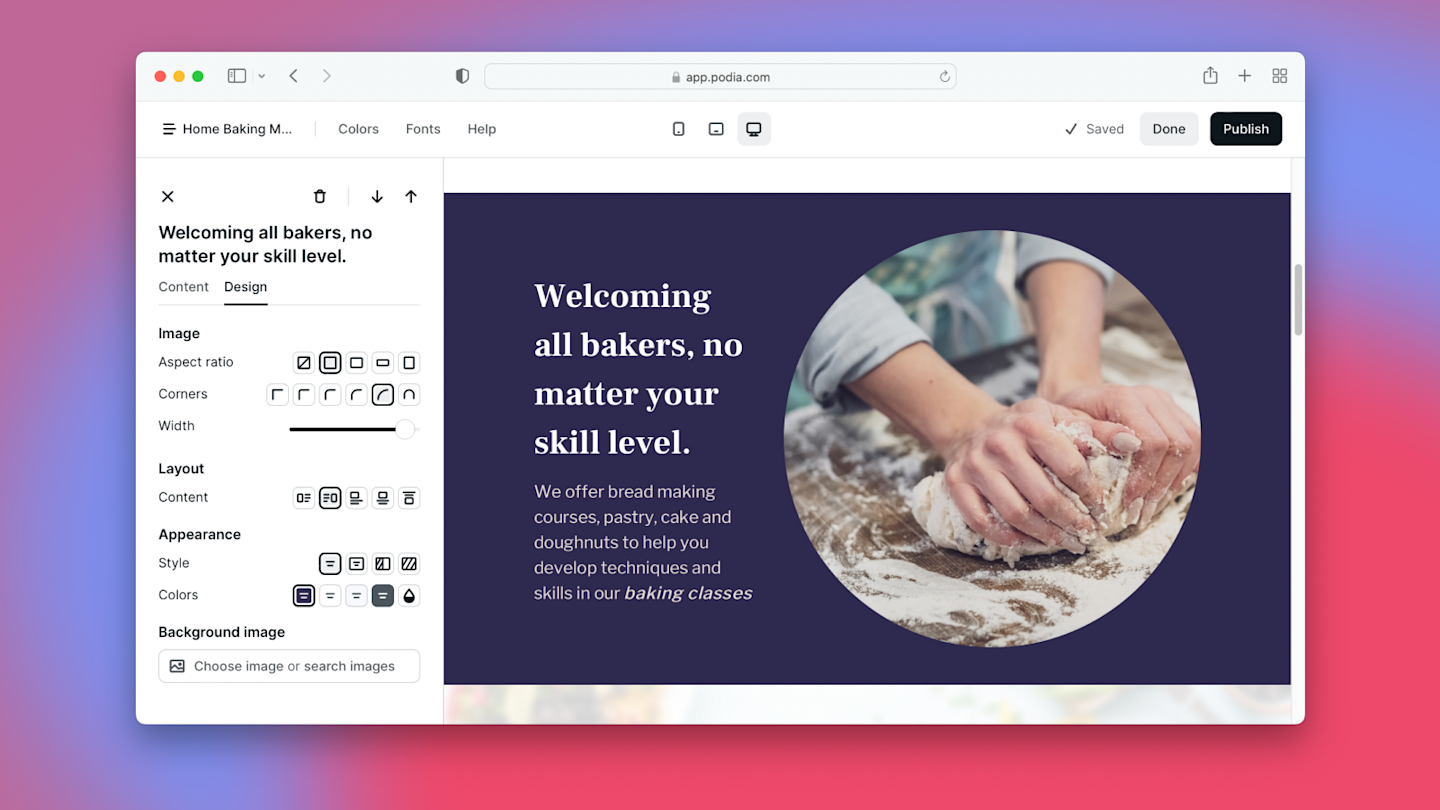Move section up with the up arrow
This screenshot has height=810, width=1440.
(x=411, y=197)
